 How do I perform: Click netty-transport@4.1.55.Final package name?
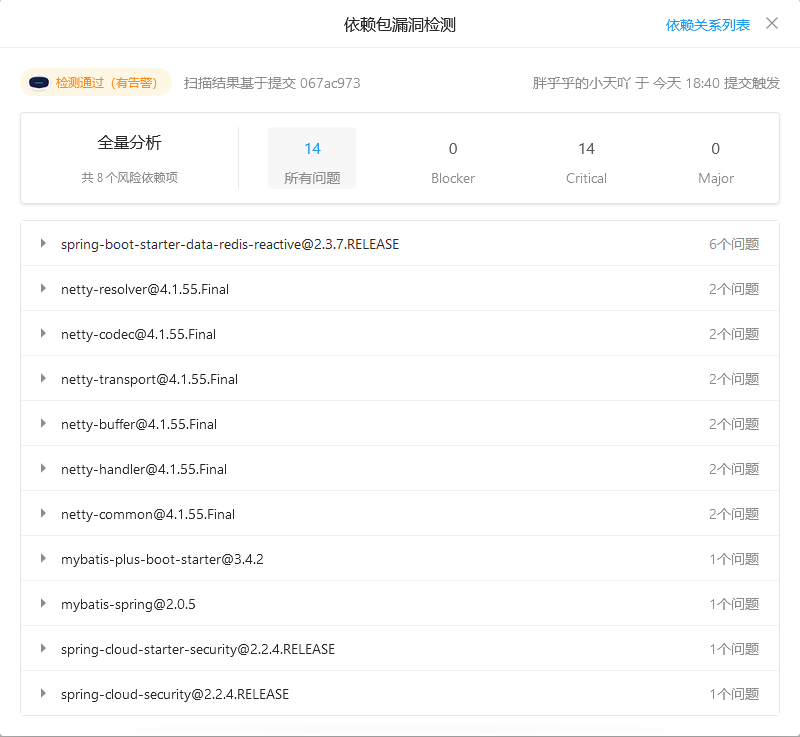[149, 379]
